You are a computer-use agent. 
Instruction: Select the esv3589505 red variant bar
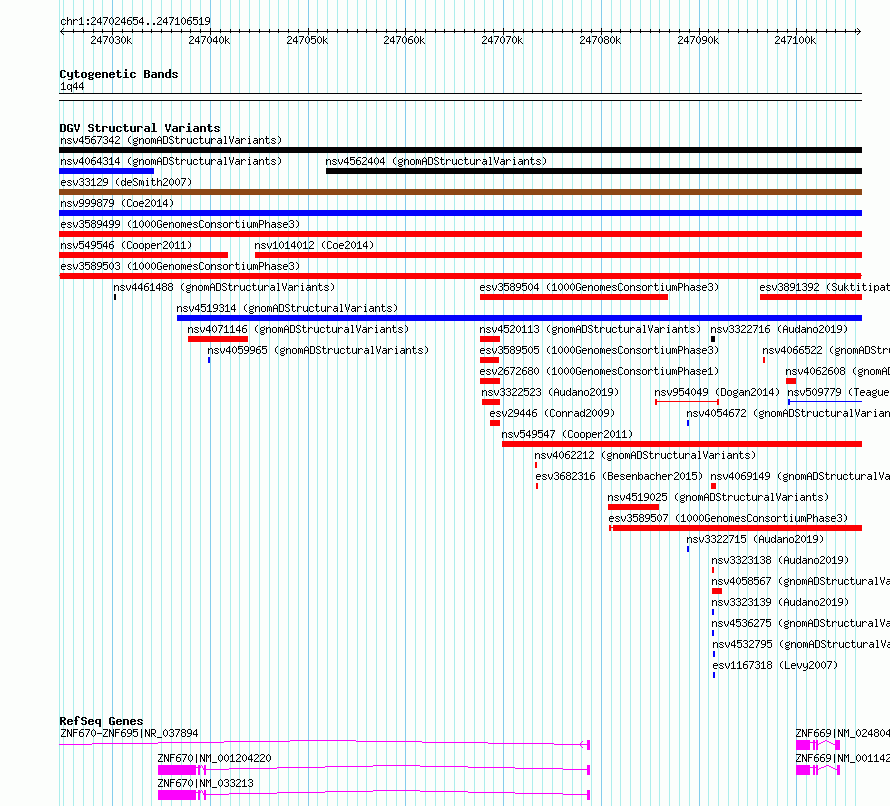pyautogui.click(x=489, y=360)
